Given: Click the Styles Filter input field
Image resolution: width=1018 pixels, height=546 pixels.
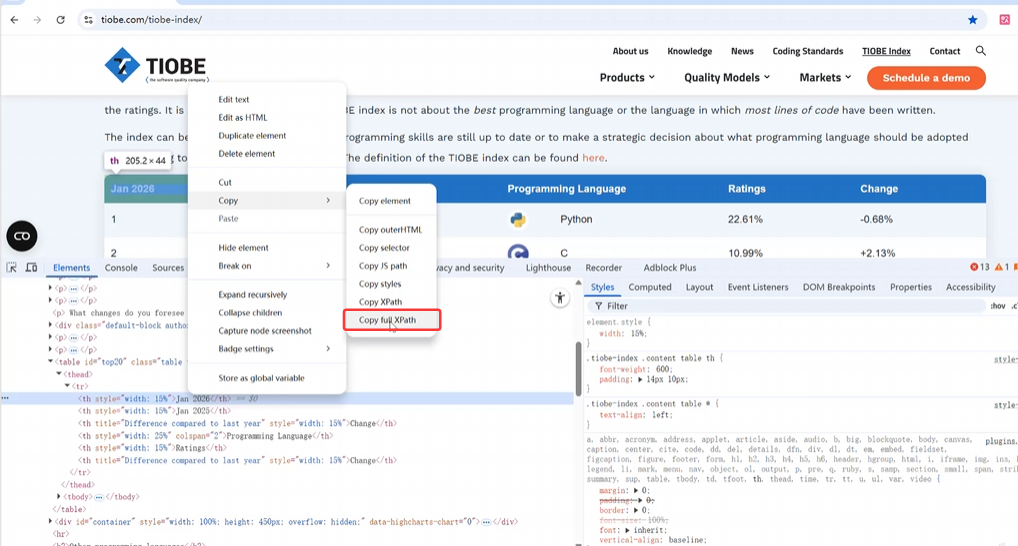Looking at the screenshot, I should 786,306.
